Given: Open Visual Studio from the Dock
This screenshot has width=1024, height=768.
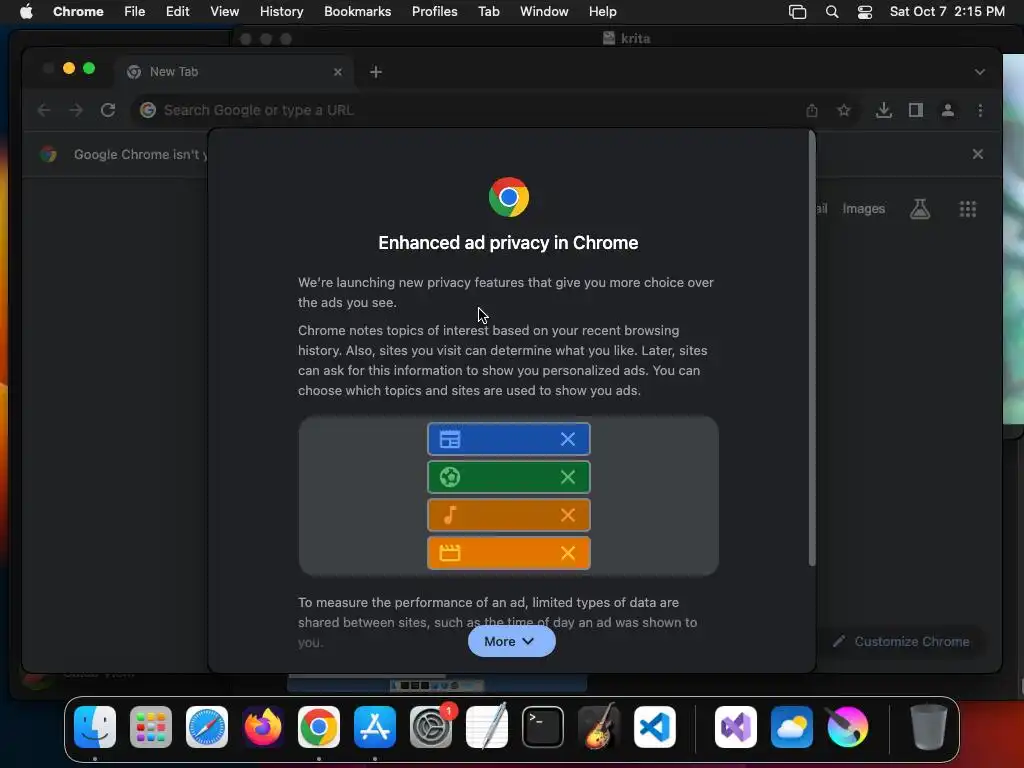Looking at the screenshot, I should pyautogui.click(x=736, y=727).
